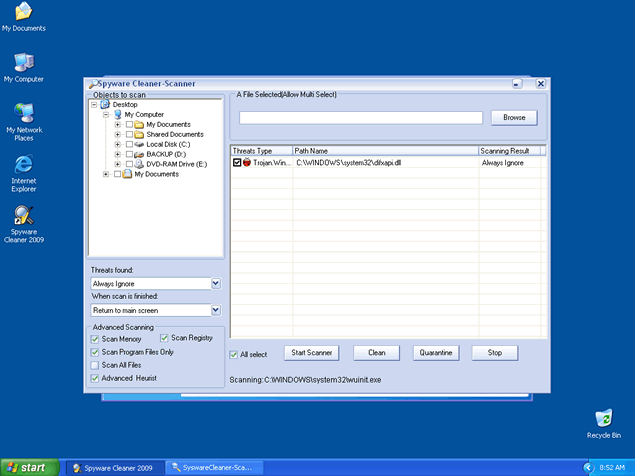Open My Network Places desktop icon

[x=23, y=113]
